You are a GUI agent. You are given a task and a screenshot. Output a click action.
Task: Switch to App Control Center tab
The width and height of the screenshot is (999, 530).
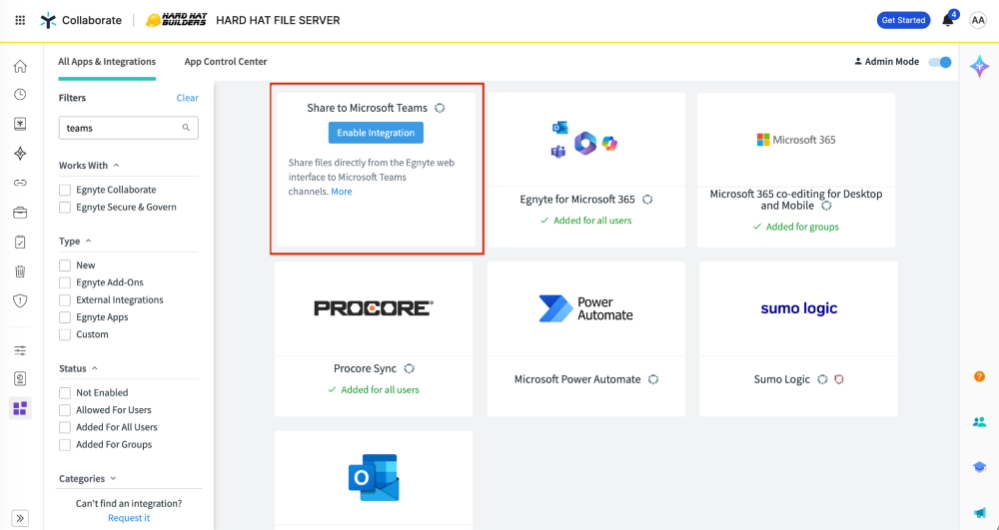pos(226,62)
